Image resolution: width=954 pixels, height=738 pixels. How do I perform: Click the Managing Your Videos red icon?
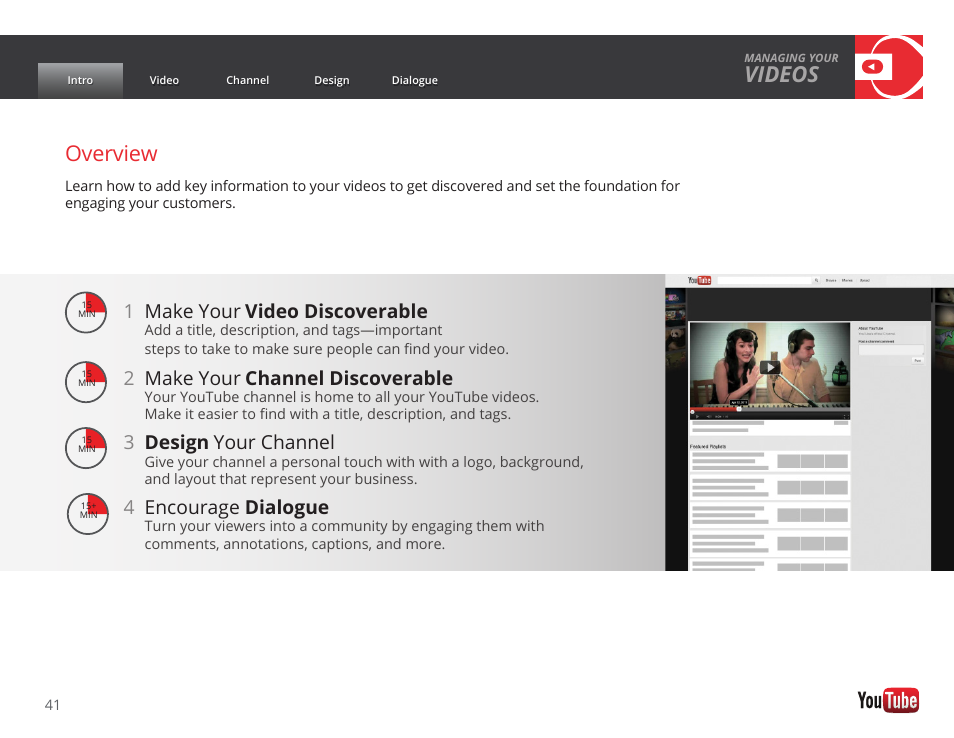click(888, 67)
